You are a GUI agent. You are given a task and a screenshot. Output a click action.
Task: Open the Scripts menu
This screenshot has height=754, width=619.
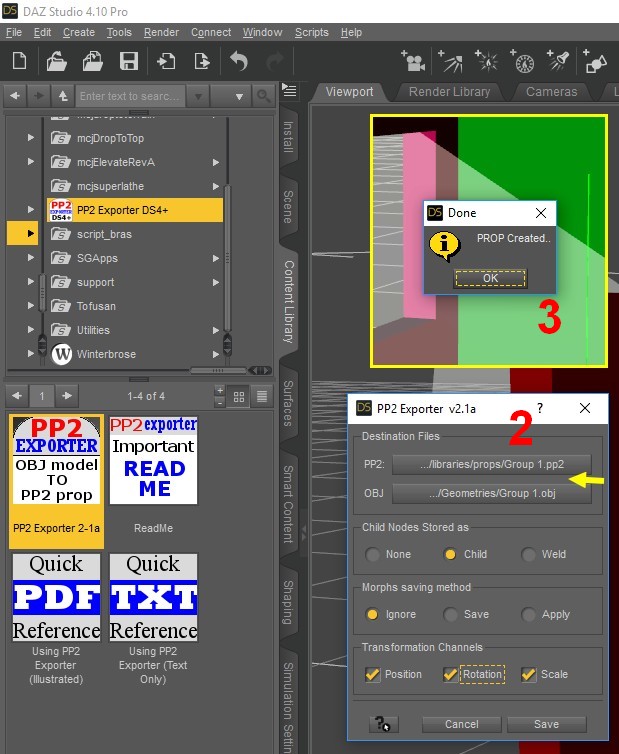pos(312,33)
